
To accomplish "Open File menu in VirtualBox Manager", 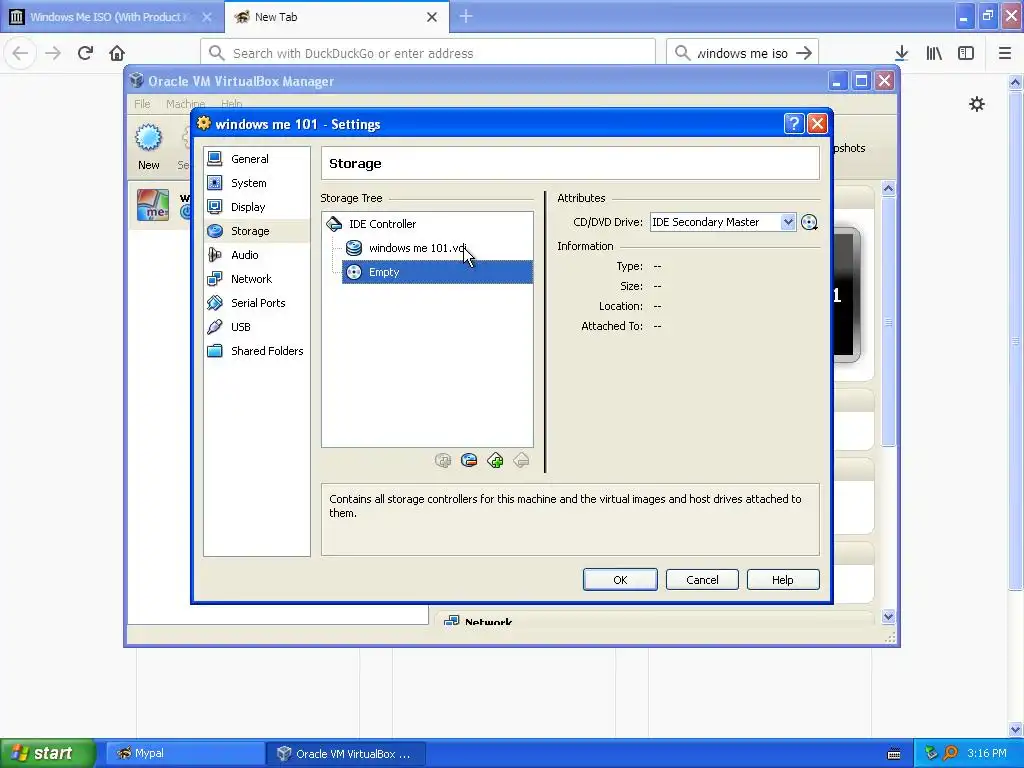I will (142, 104).
